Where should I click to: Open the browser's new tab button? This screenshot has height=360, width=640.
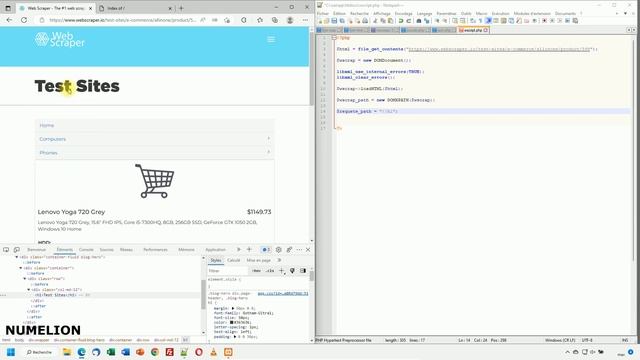point(181,8)
